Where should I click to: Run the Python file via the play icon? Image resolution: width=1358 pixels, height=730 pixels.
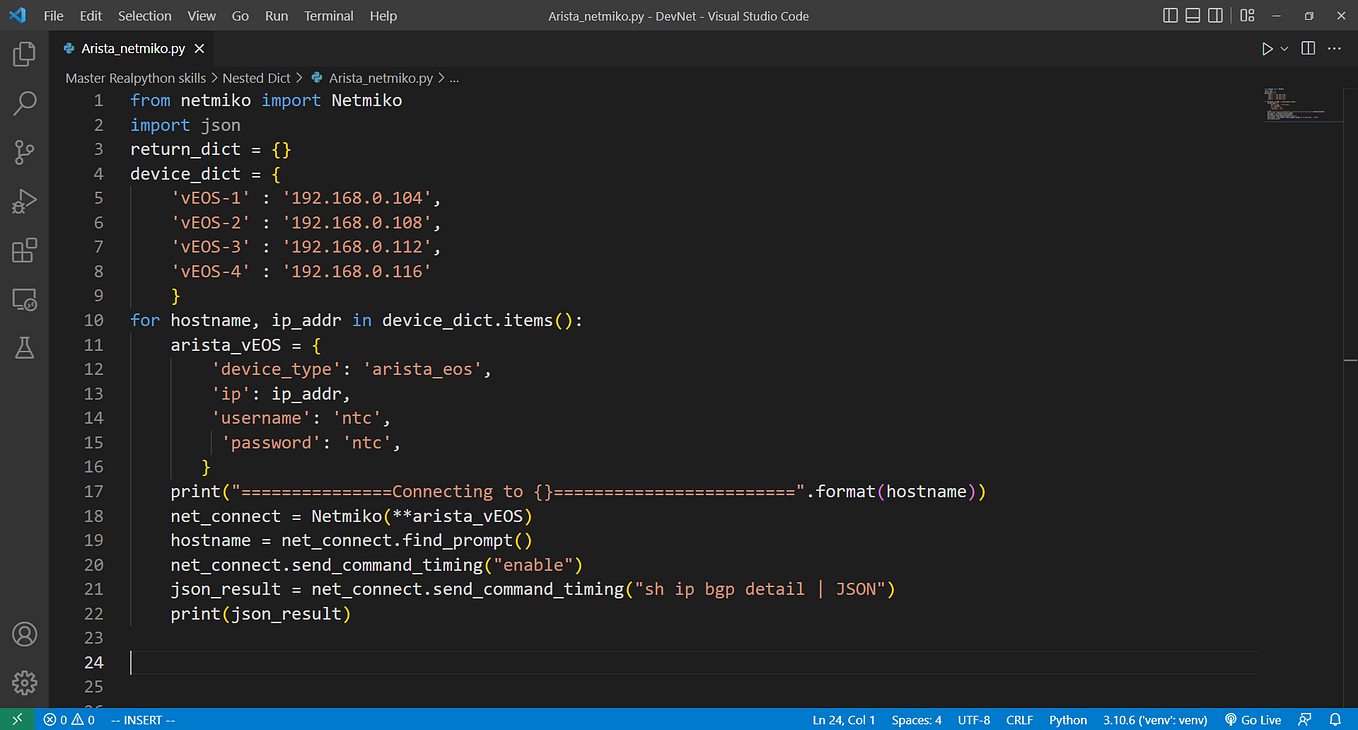click(x=1266, y=47)
